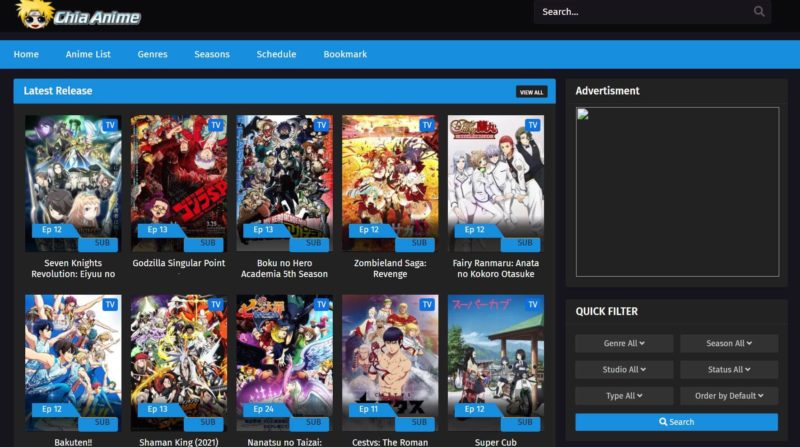Click Ep 24 label on Nanatsu no Taizai

point(263,409)
